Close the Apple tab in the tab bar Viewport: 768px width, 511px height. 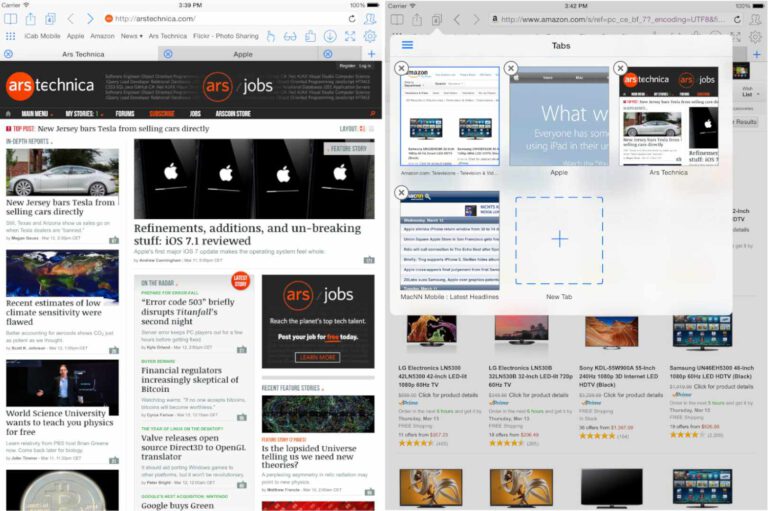(168, 54)
